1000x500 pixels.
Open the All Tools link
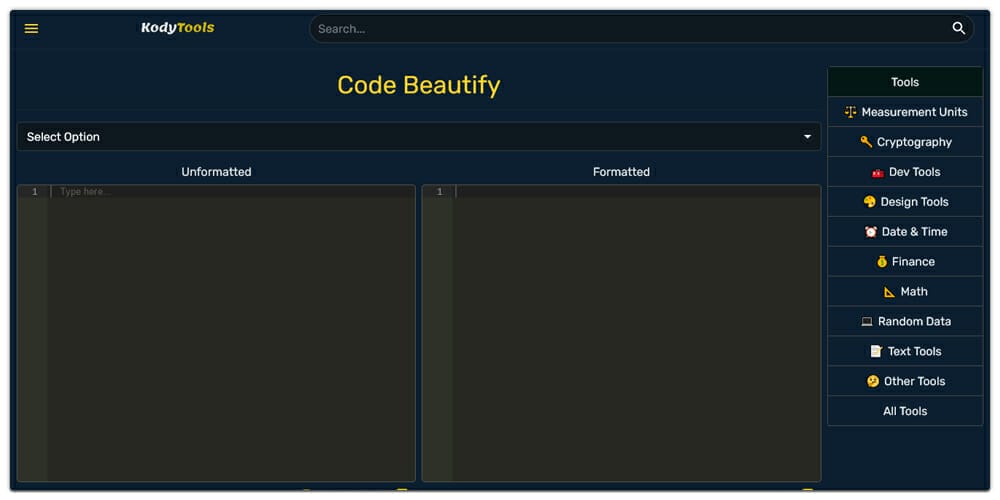pyautogui.click(x=905, y=411)
